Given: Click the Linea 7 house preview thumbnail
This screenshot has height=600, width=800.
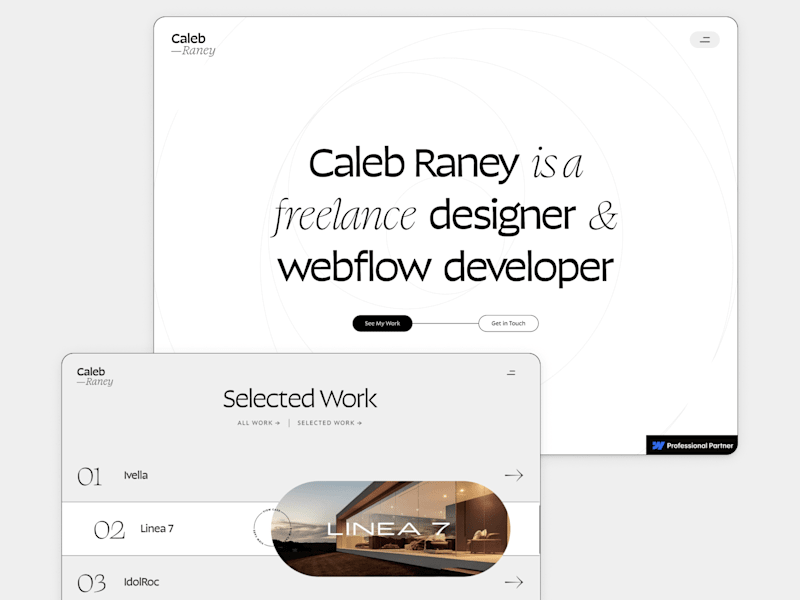Looking at the screenshot, I should click(391, 529).
